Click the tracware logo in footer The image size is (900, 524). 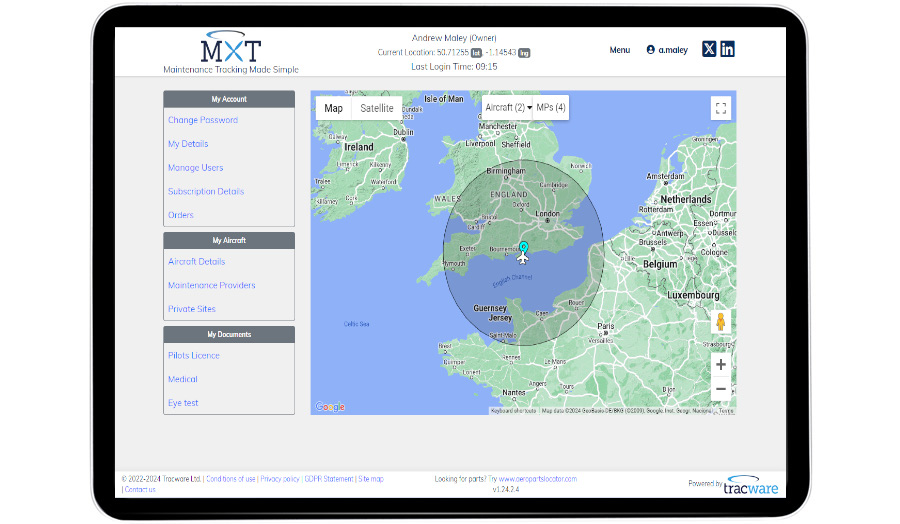[x=750, y=486]
